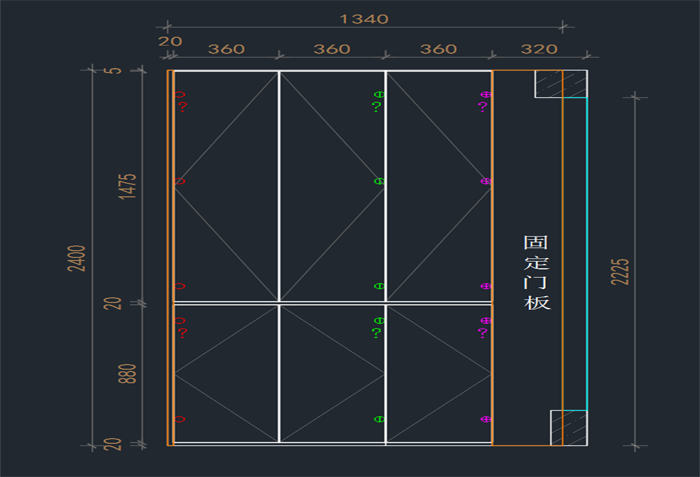Click the hatched rectangle at bottom right
Image resolution: width=700 pixels, height=477 pixels.
567,427
